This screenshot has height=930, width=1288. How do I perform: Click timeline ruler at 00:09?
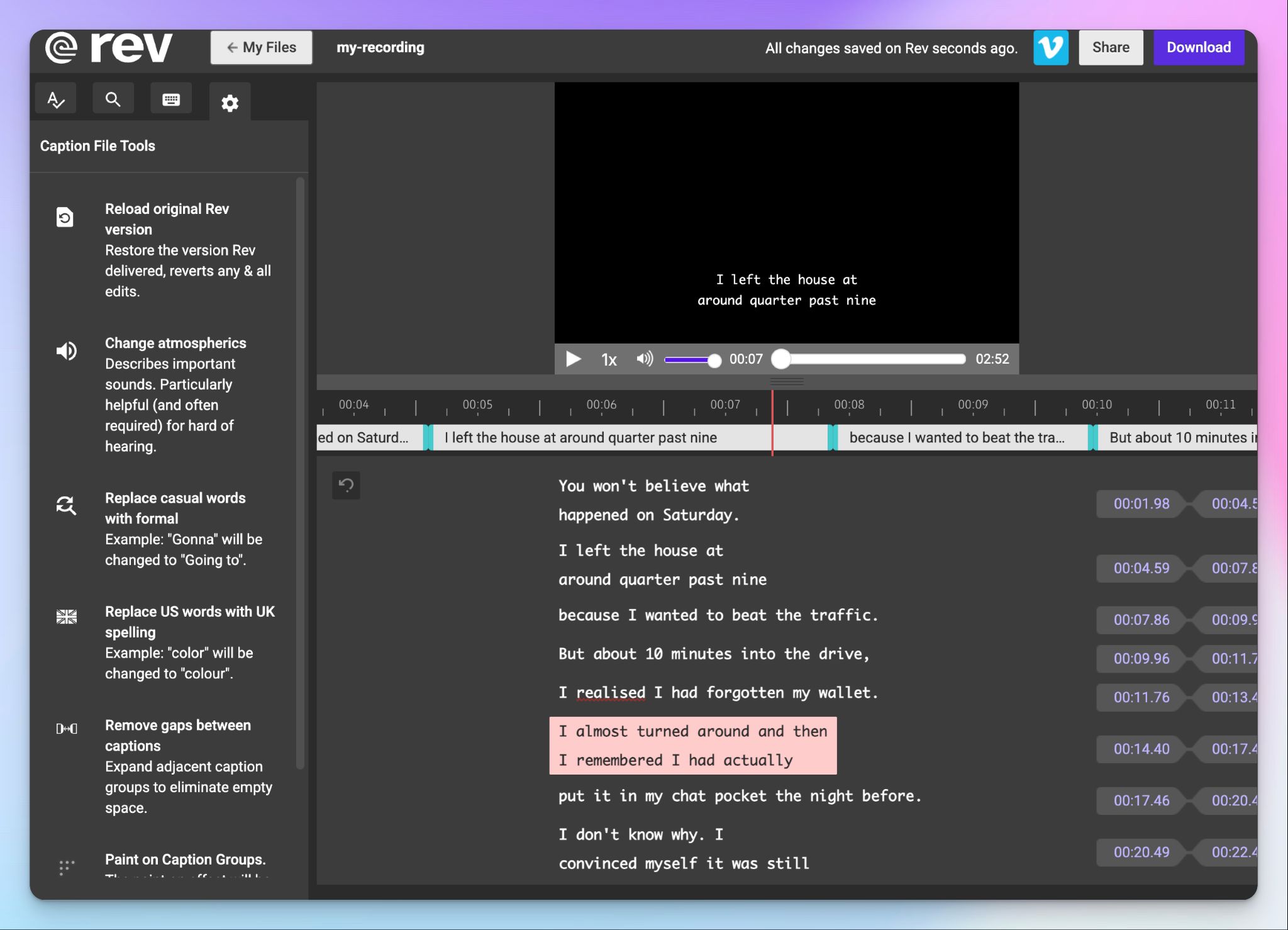point(972,405)
